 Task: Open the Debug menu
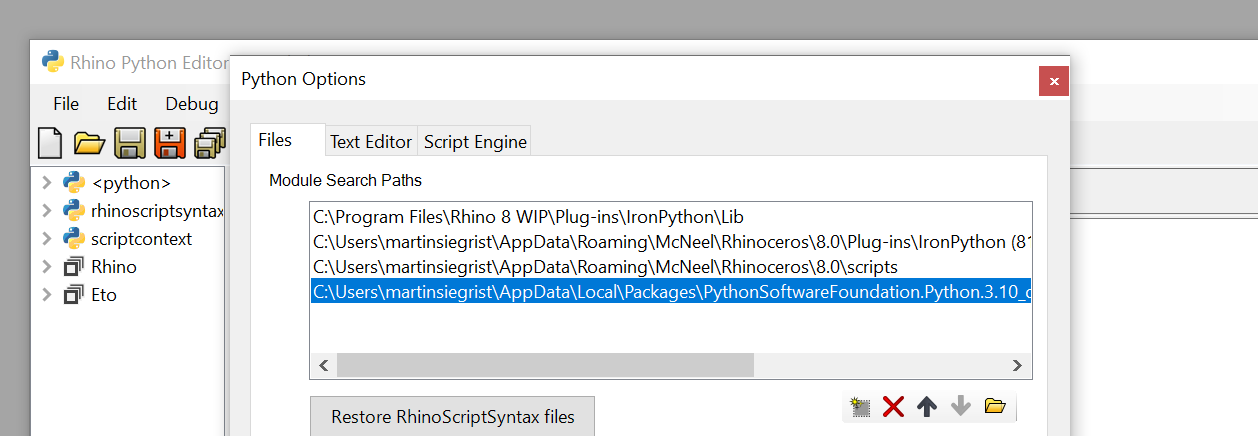click(x=192, y=104)
